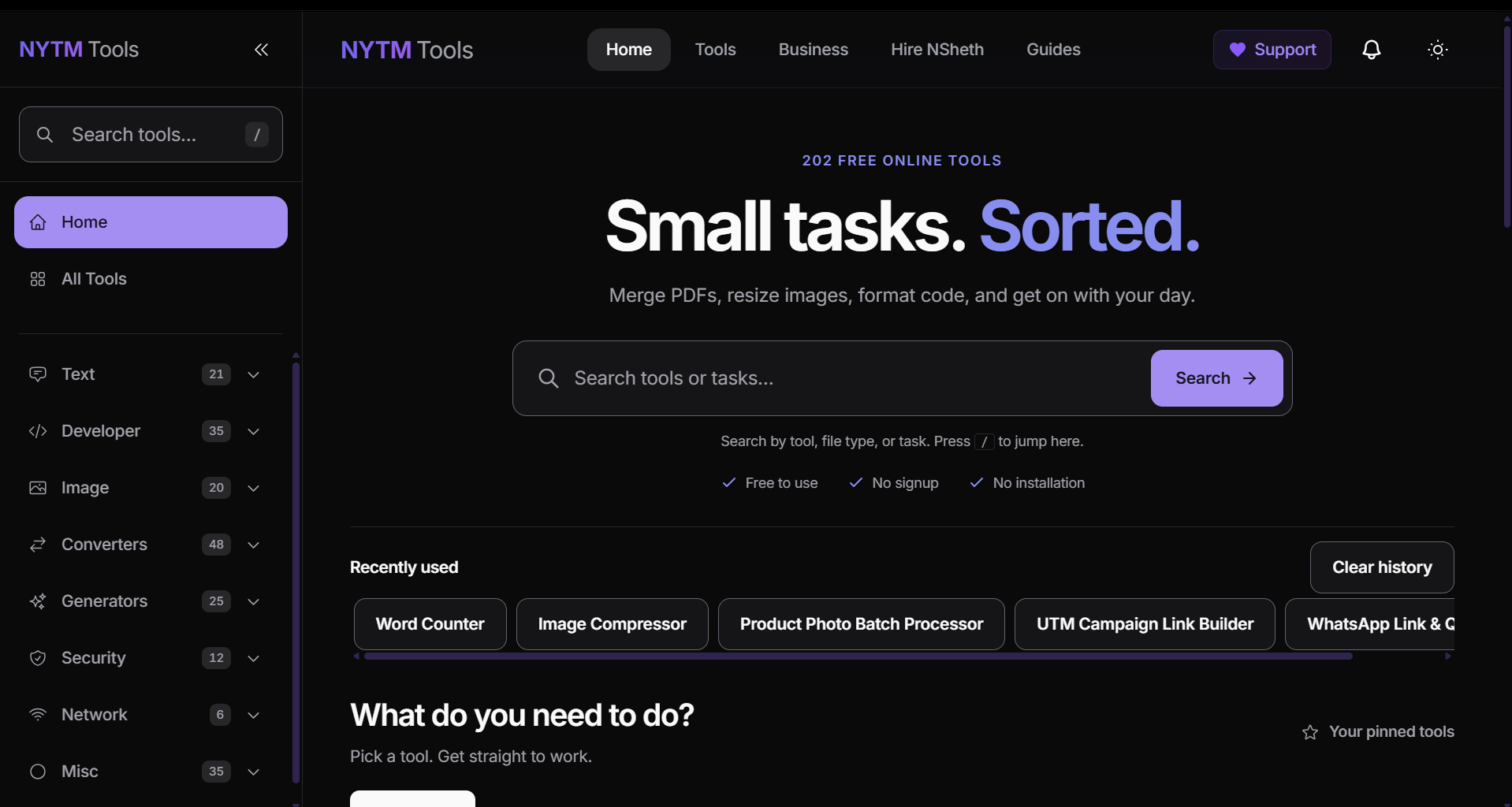Click right arrow of recently used scrollbar
The image size is (1512, 807).
click(1447, 656)
